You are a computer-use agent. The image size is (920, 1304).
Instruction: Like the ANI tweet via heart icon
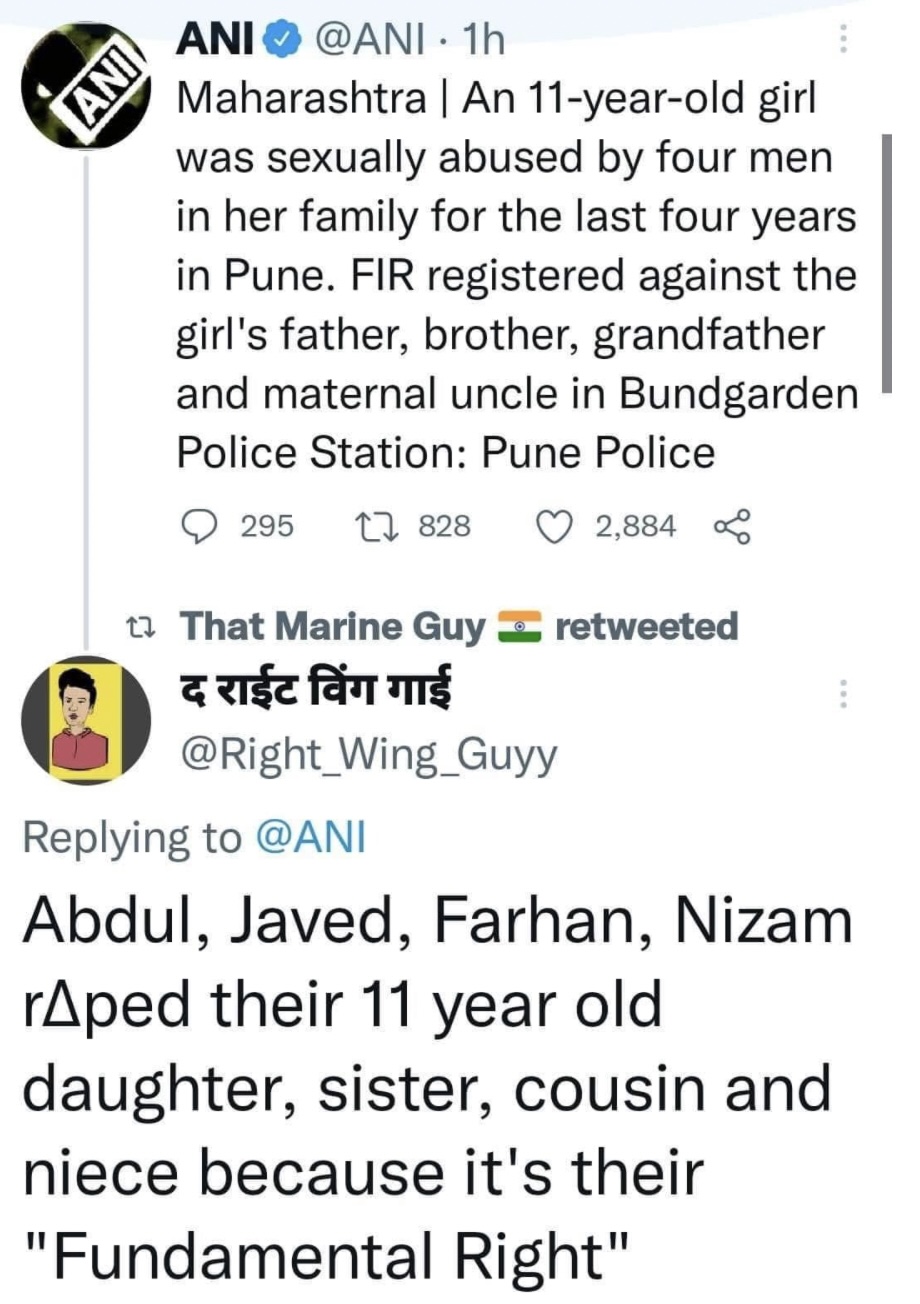tap(555, 524)
